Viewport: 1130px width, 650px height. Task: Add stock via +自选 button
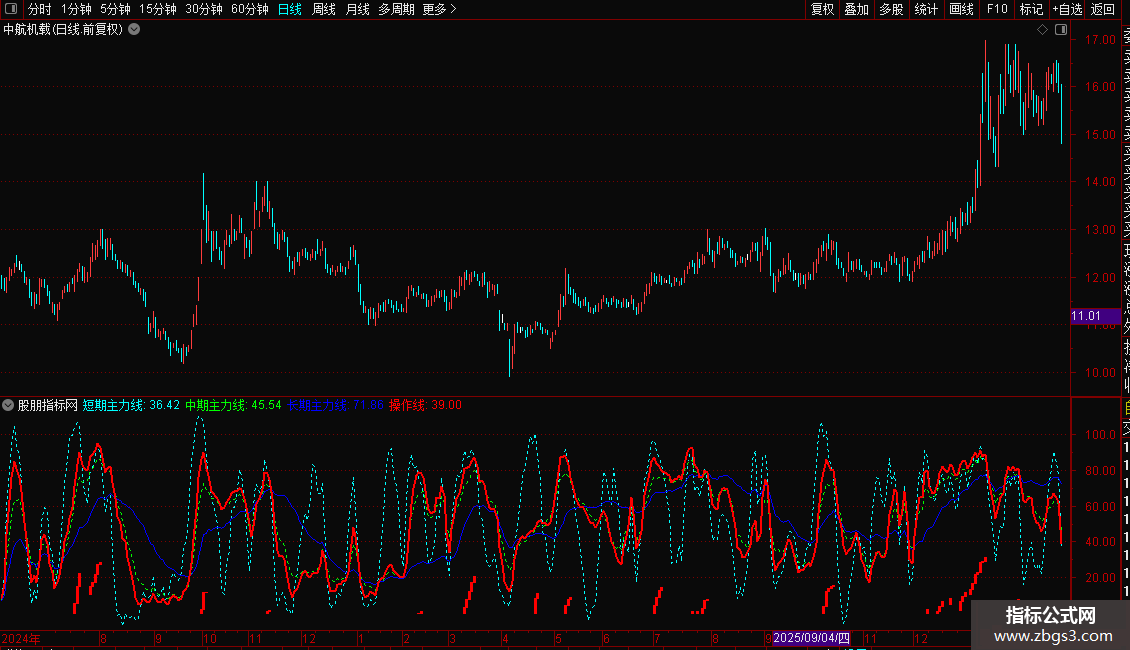pyautogui.click(x=1067, y=9)
